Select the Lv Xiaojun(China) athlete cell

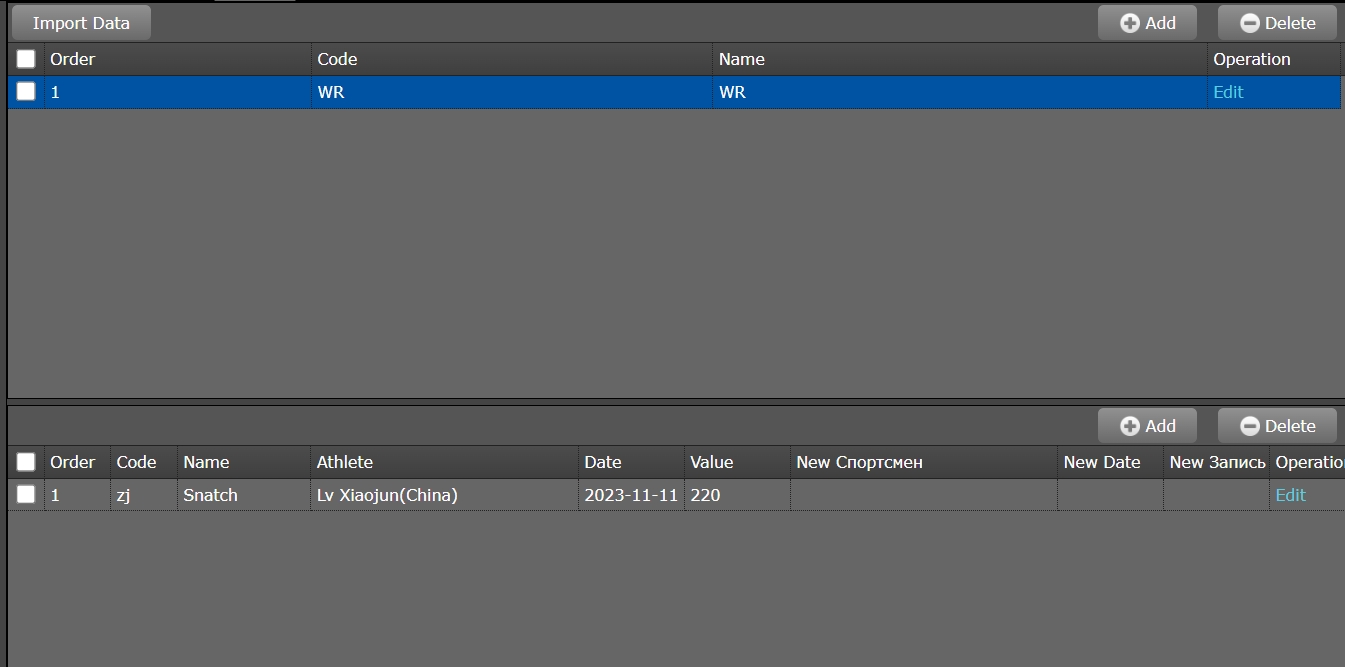pos(387,495)
